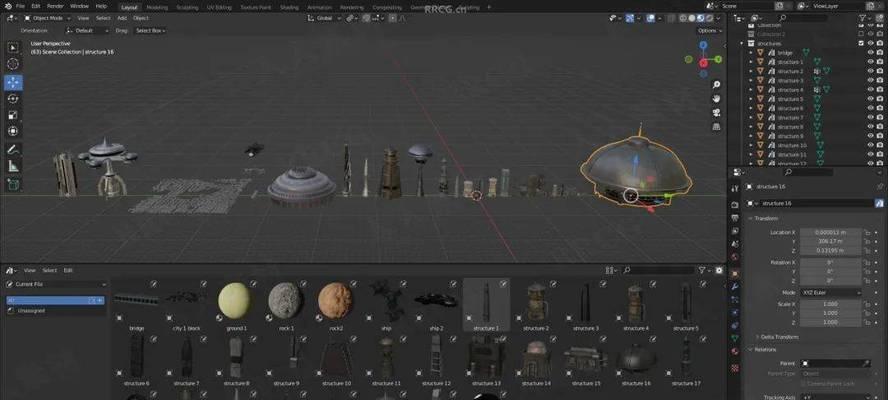Toggle visibility of bridge in outliner
The image size is (888, 400).
click(870, 53)
